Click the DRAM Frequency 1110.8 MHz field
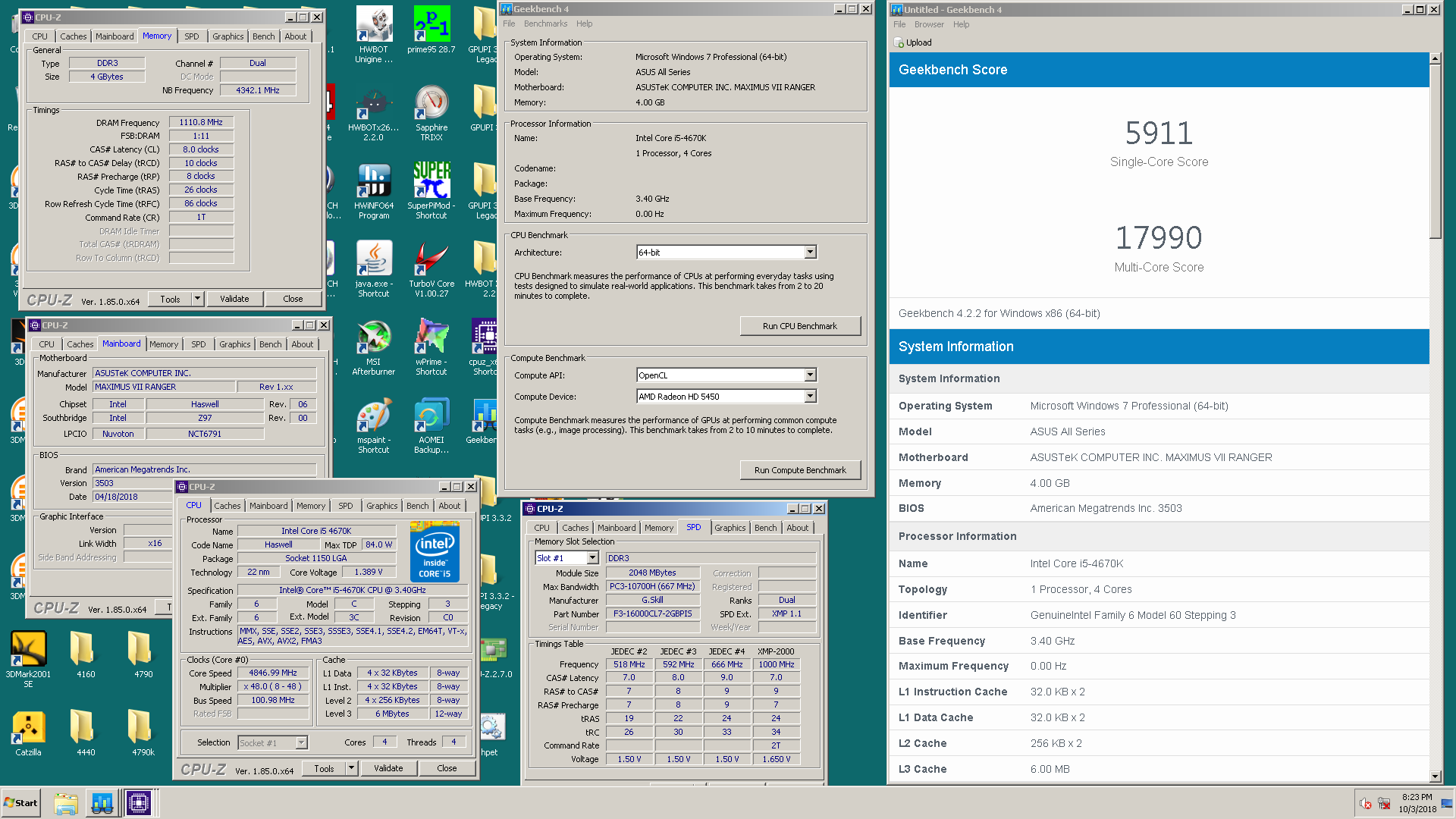The width and height of the screenshot is (1456, 819). click(201, 122)
